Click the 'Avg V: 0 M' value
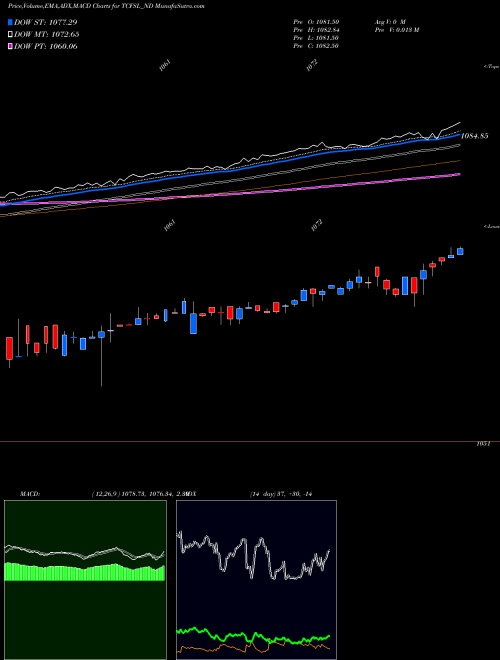This screenshot has height=660, width=500. click(x=390, y=22)
